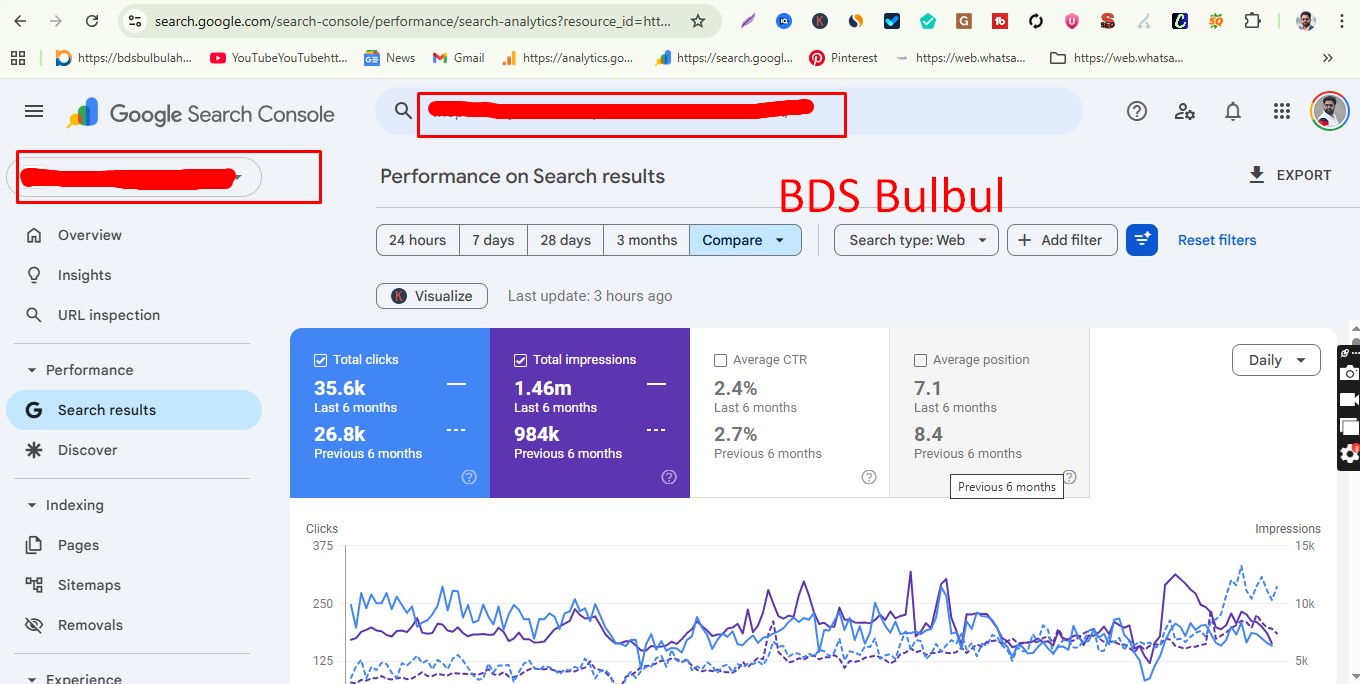Image resolution: width=1360 pixels, height=684 pixels.
Task: Open the Search Console help icon
Action: (x=1137, y=111)
